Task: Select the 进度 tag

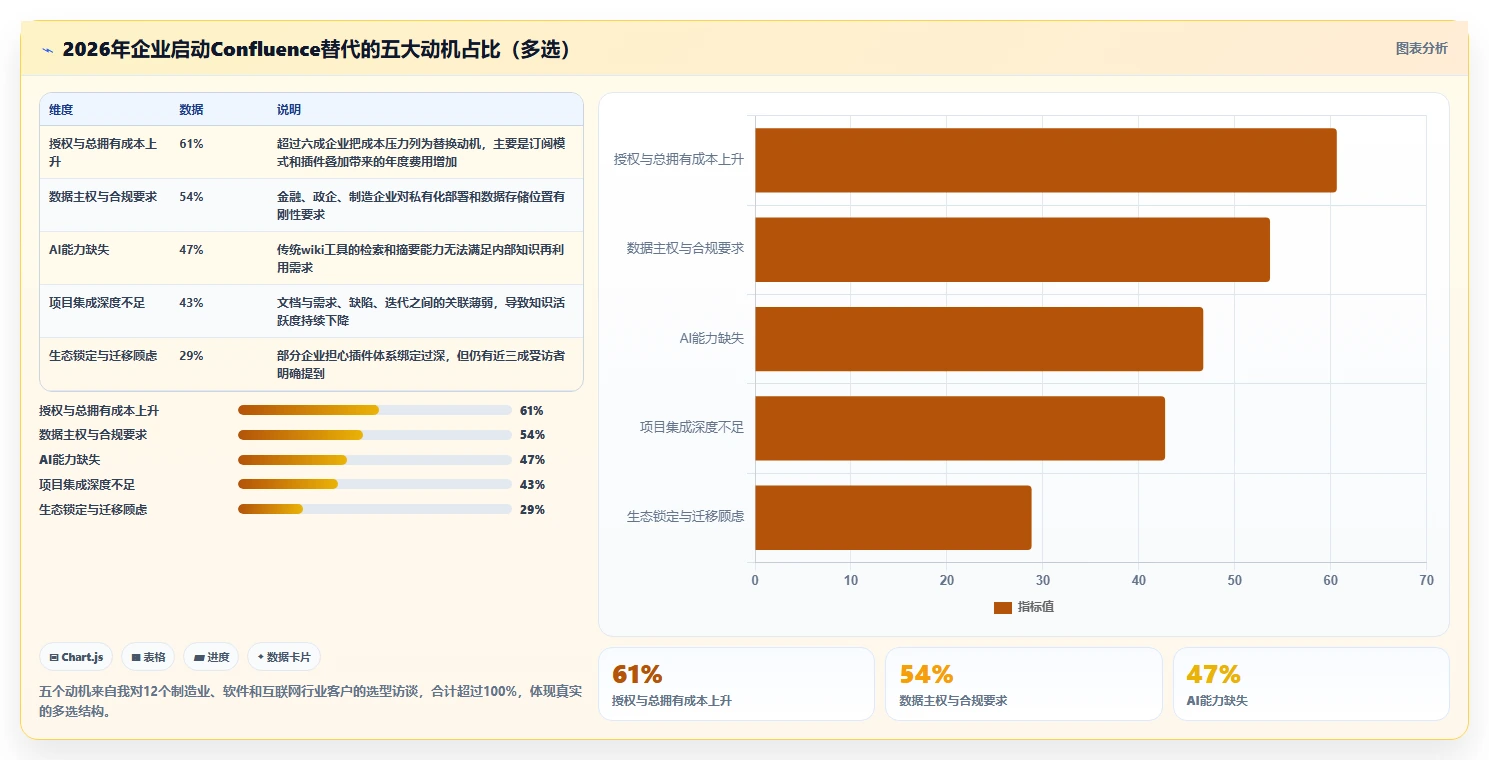Action: [x=211, y=657]
